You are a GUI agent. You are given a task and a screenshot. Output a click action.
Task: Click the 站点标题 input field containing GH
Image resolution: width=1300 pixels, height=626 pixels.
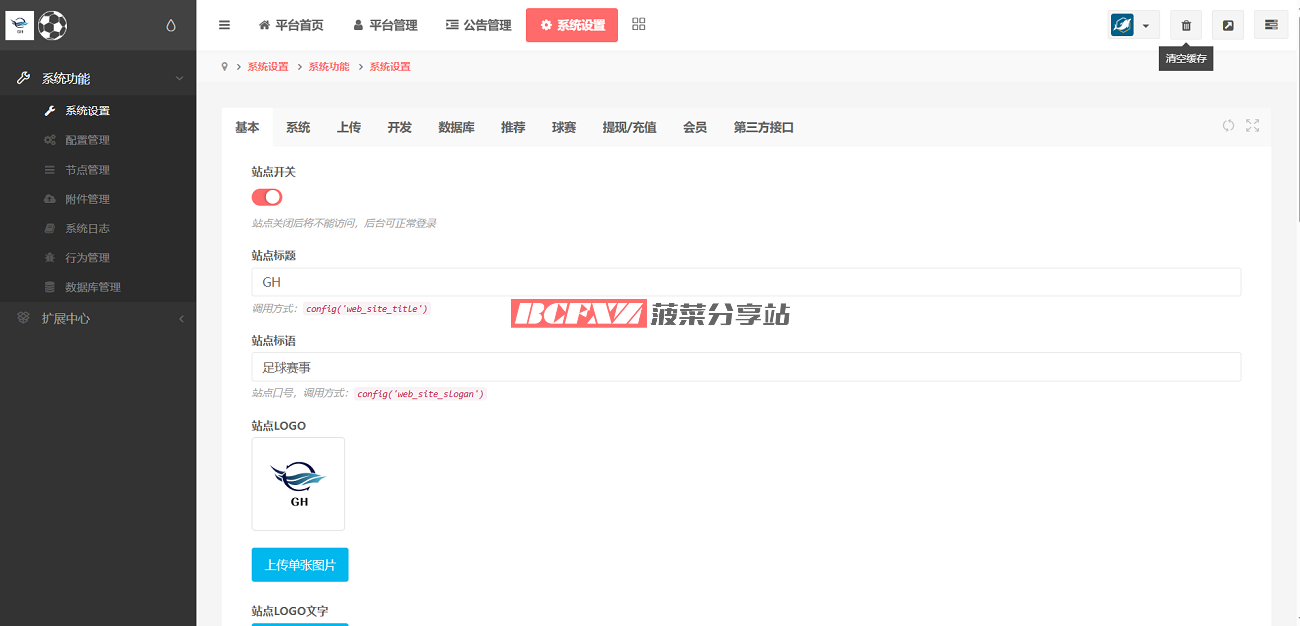[745, 282]
